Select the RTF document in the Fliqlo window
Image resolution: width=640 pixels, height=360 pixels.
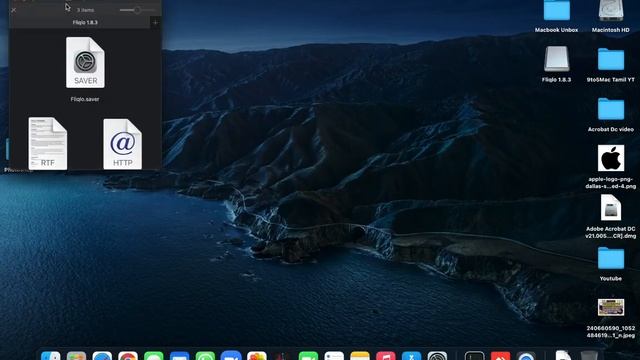(48, 143)
